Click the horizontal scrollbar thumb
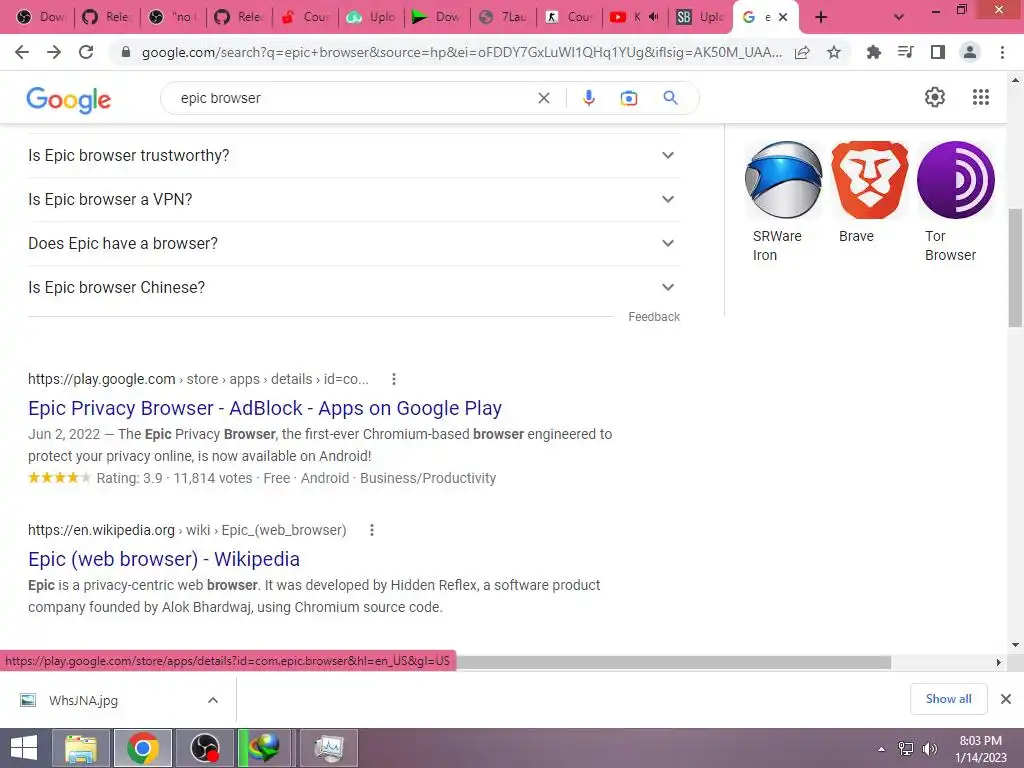The width and height of the screenshot is (1024, 768). [x=673, y=662]
